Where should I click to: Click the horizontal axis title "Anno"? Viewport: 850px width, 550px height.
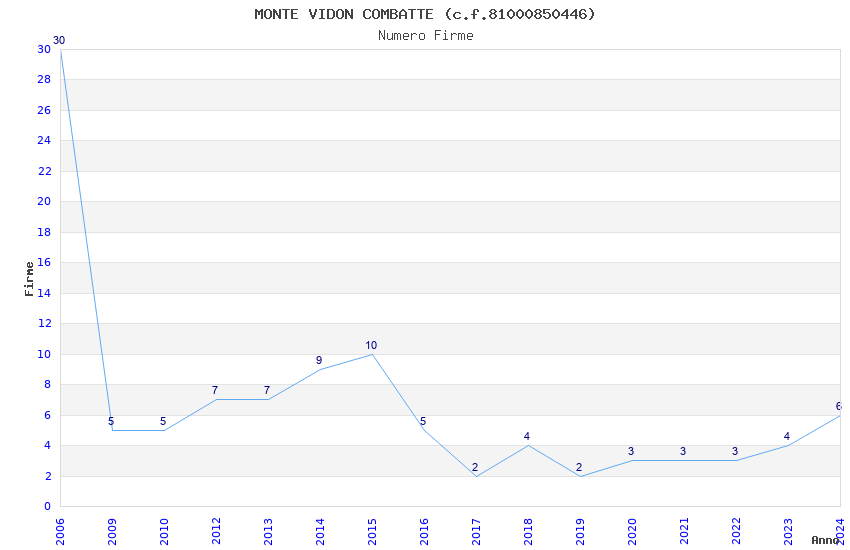[x=825, y=540]
